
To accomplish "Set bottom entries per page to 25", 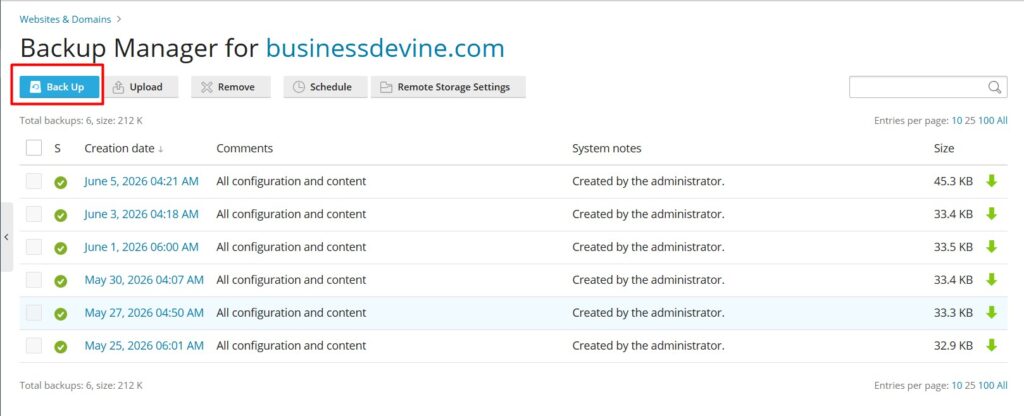I will click(x=970, y=386).
